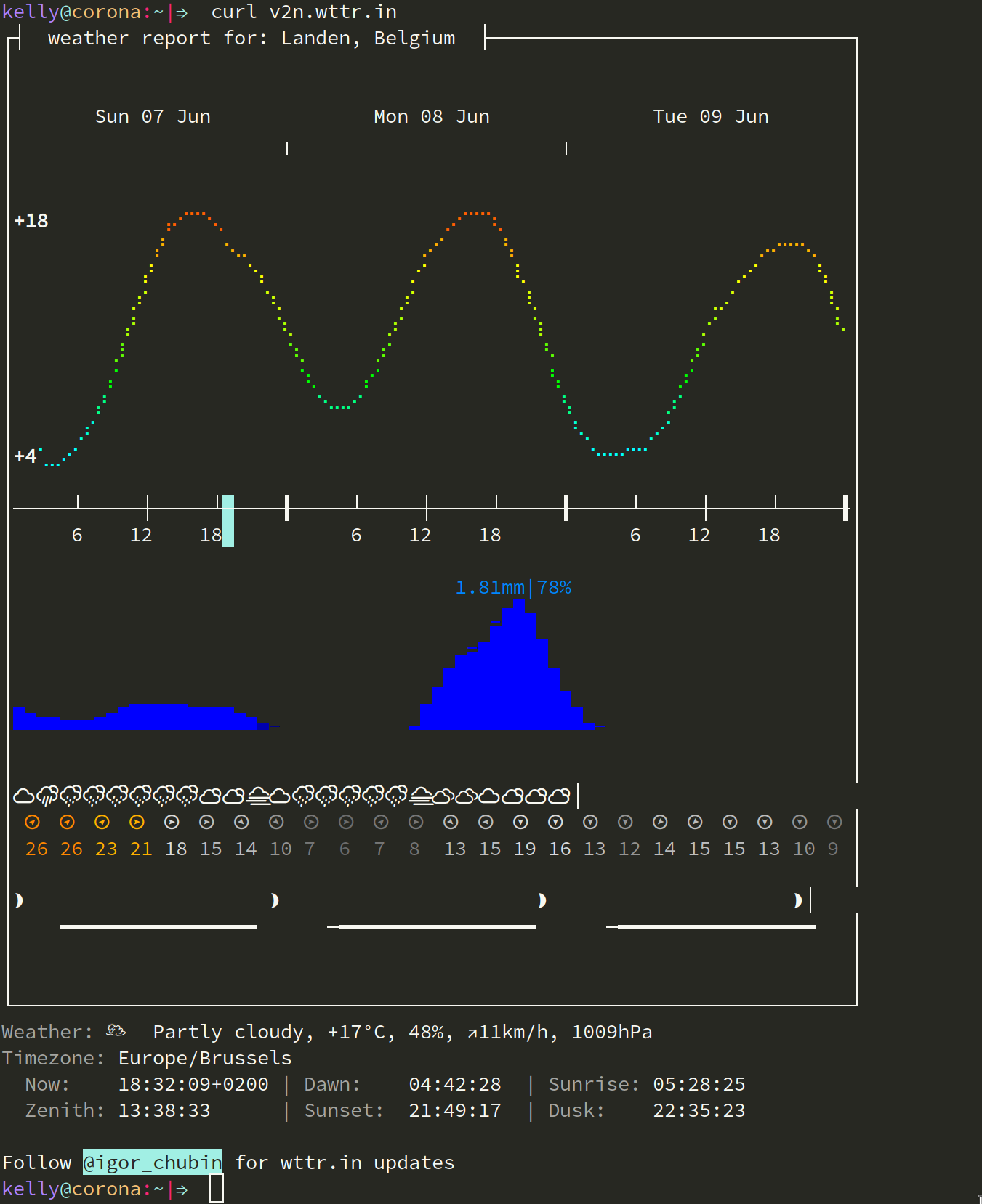Click the wind speed value '21'

pyautogui.click(x=141, y=849)
